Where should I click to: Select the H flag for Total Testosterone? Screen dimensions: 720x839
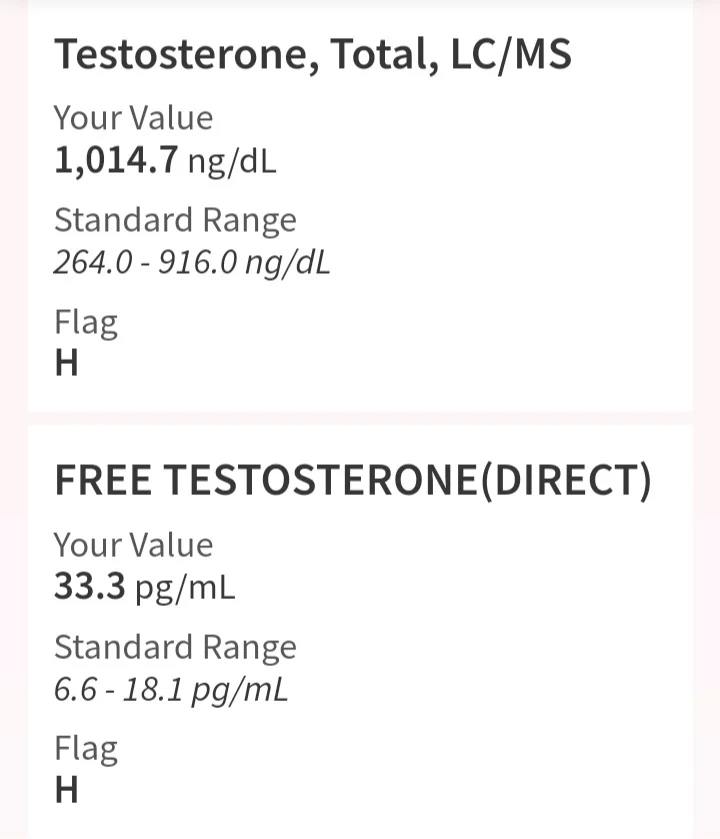pos(67,363)
